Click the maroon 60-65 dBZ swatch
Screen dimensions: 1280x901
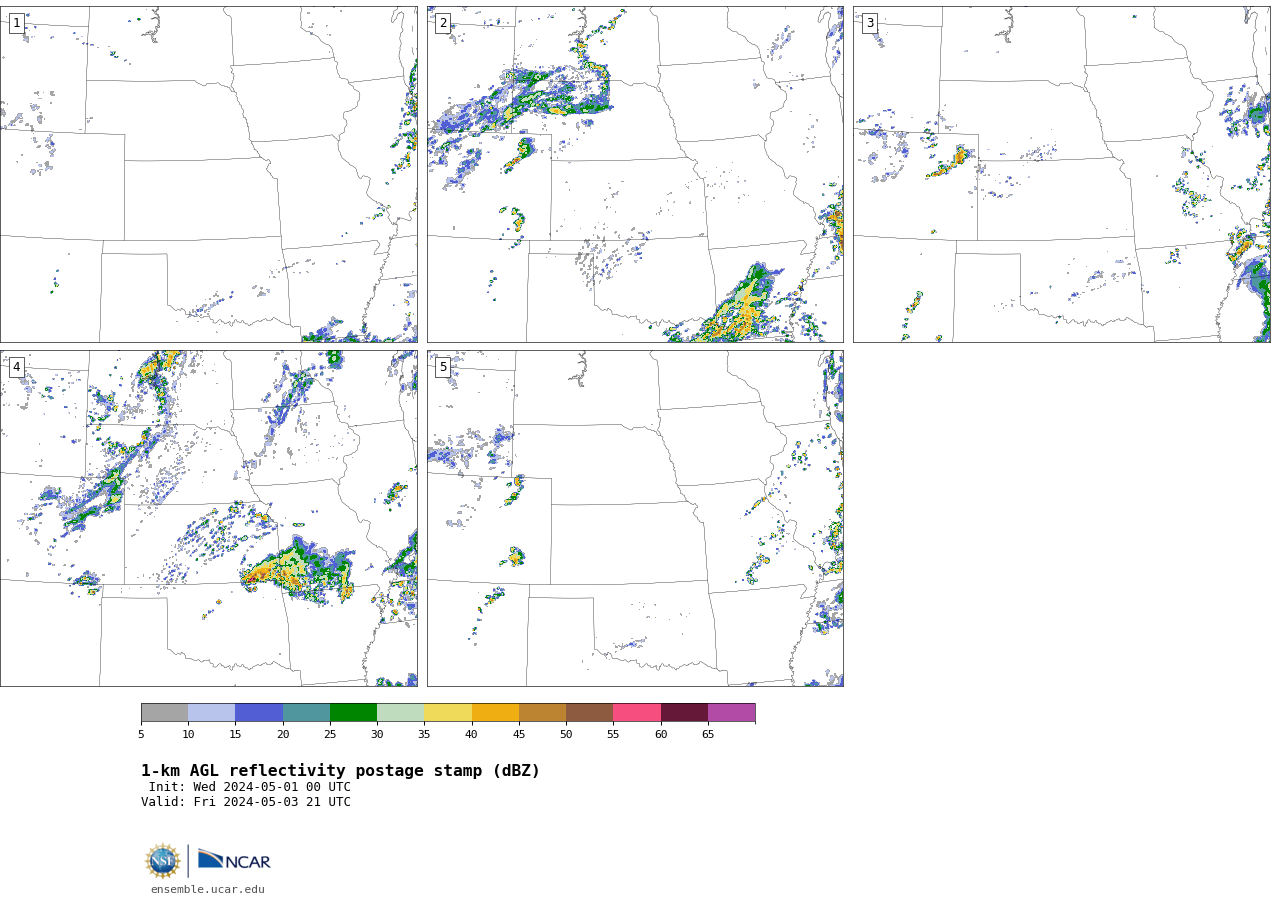[684, 712]
